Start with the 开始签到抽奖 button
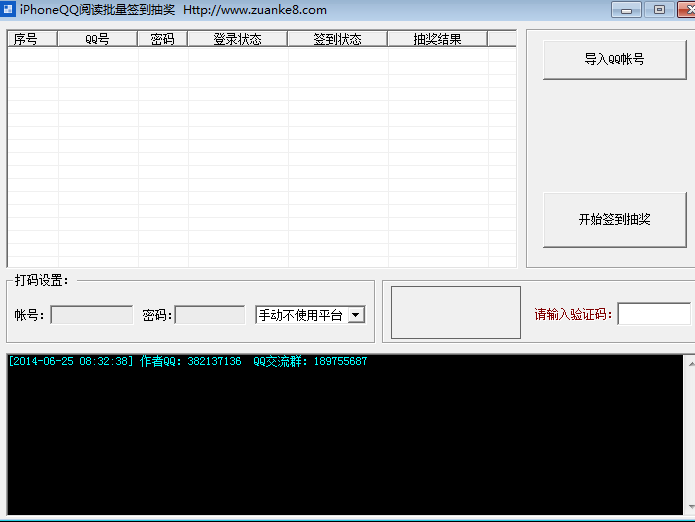The height and width of the screenshot is (522, 695). 614,219
